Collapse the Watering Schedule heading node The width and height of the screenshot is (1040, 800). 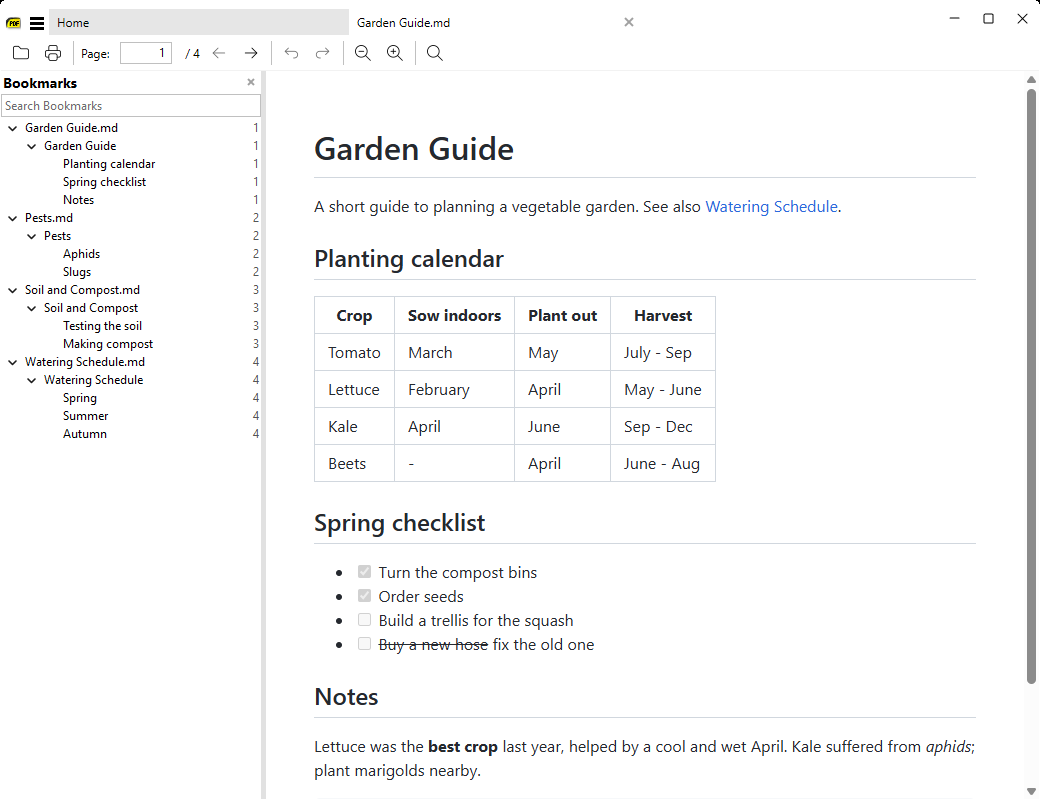click(31, 380)
